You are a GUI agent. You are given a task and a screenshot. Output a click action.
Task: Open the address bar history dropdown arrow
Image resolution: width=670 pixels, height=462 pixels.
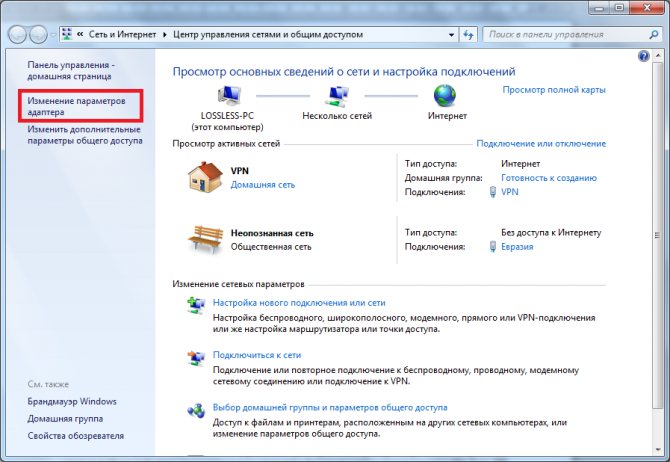point(451,35)
